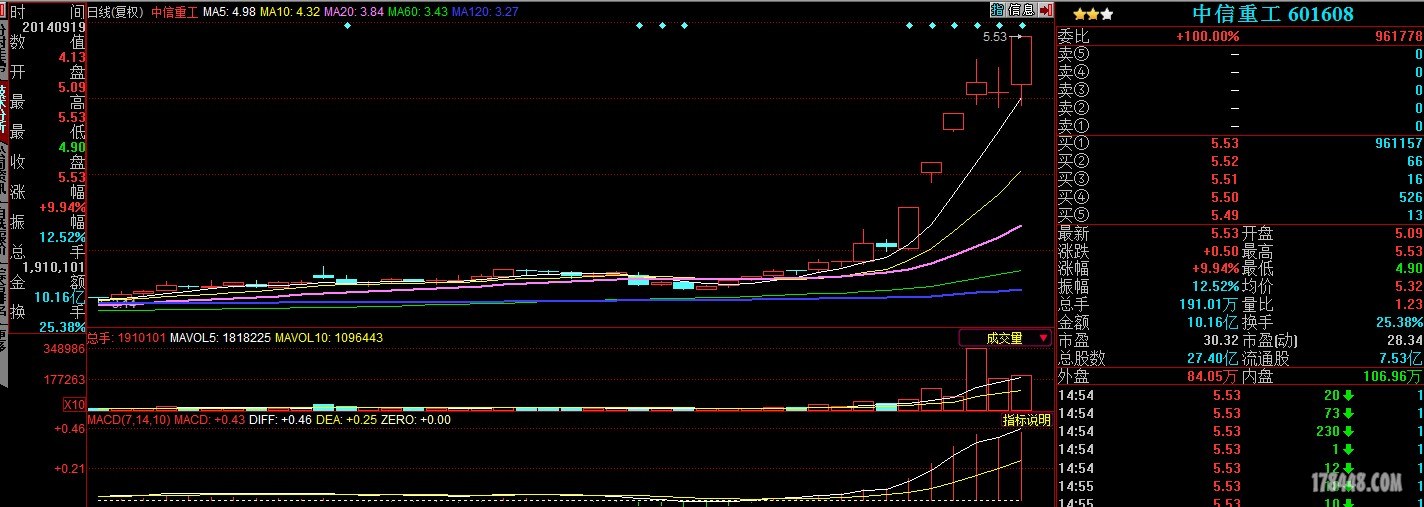
Task: Click the 买③ price 5.51
Action: tap(1224, 180)
